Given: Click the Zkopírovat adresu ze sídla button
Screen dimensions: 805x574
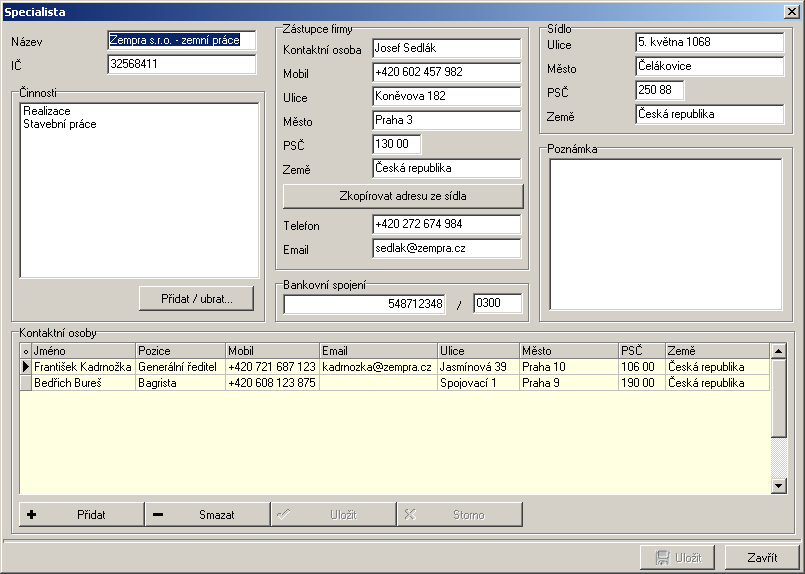Looking at the screenshot, I should pos(403,195).
